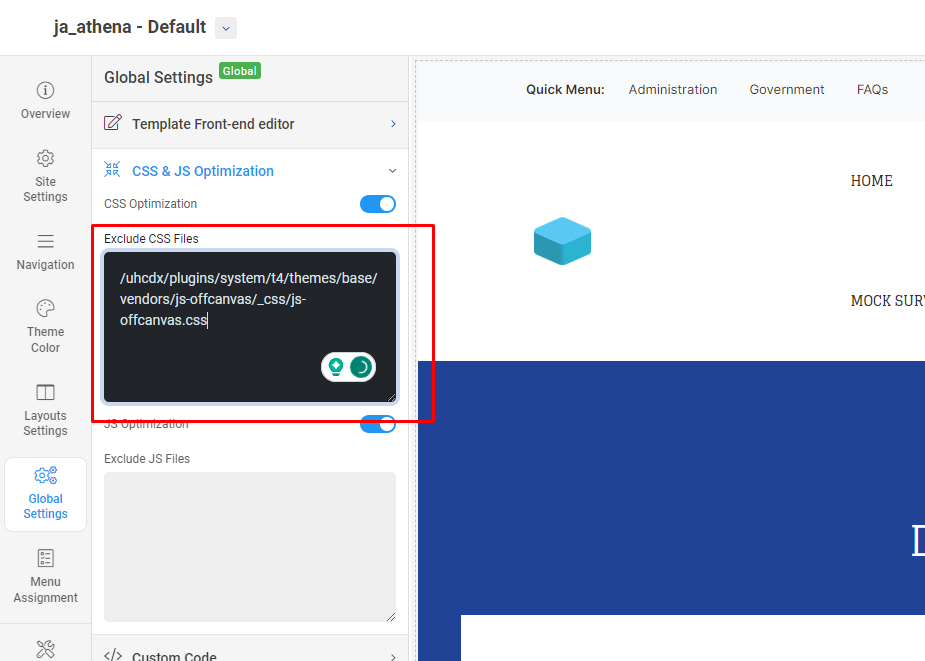The height and width of the screenshot is (661, 925).
Task: Click the Custom Code chevron arrow
Action: click(x=393, y=657)
